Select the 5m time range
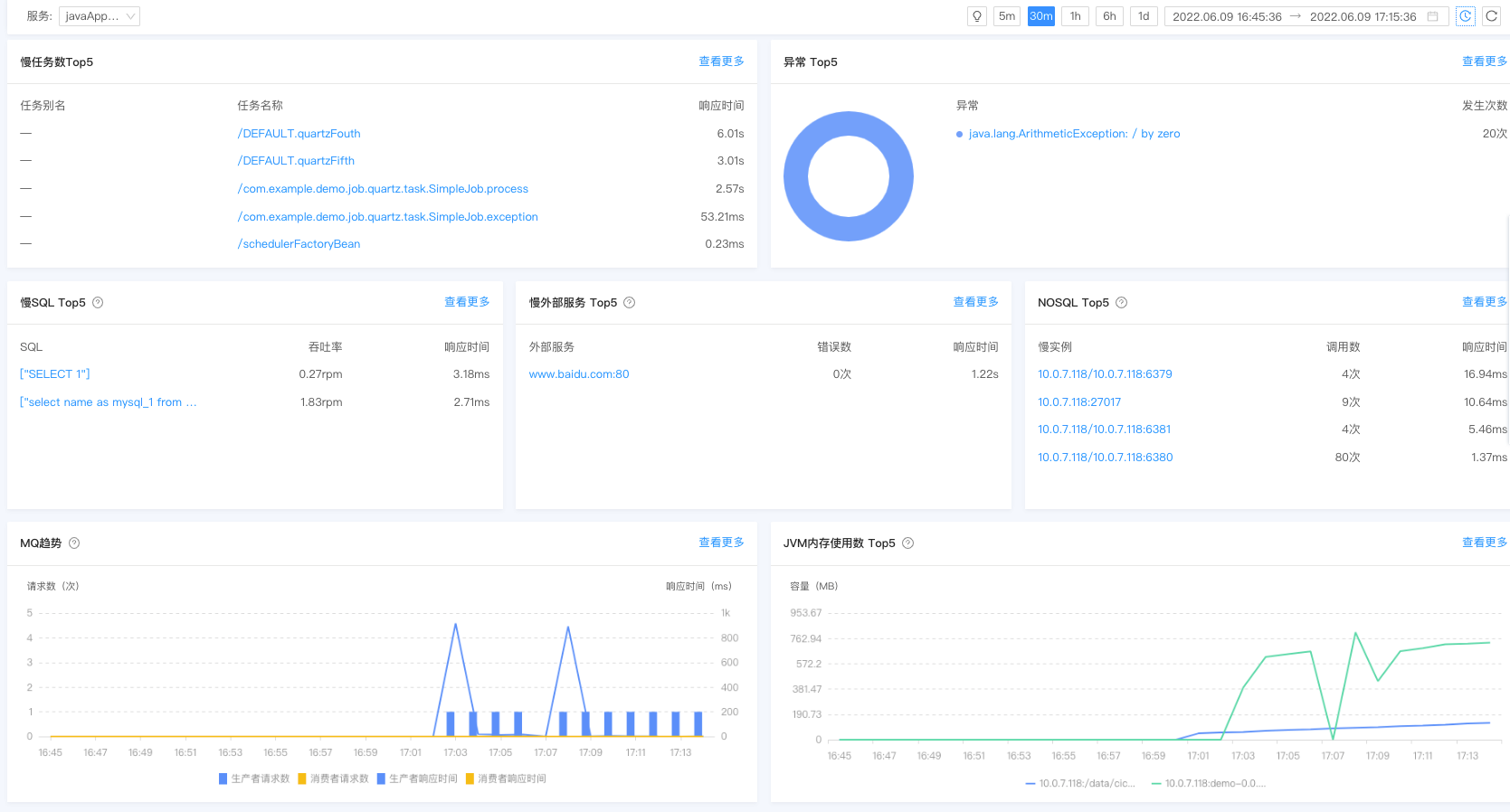This screenshot has height=812, width=1510. pos(1007,16)
